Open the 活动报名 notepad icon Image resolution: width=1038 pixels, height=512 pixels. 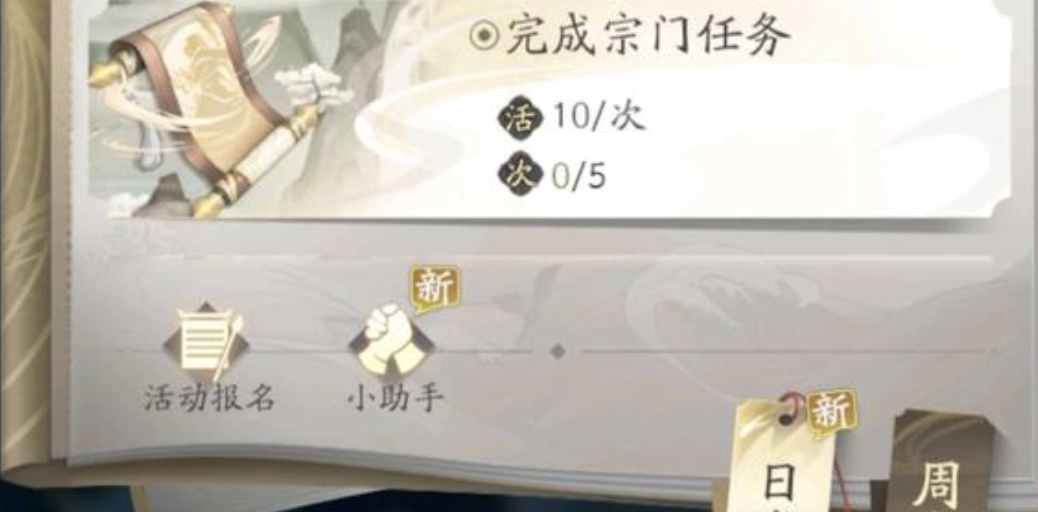(206, 341)
